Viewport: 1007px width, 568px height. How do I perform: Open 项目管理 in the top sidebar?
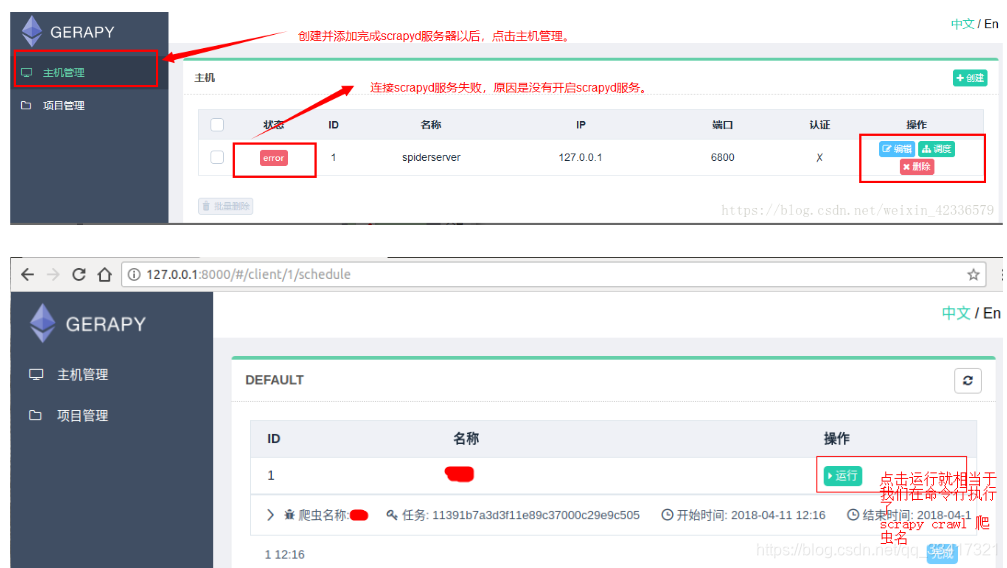(x=64, y=105)
